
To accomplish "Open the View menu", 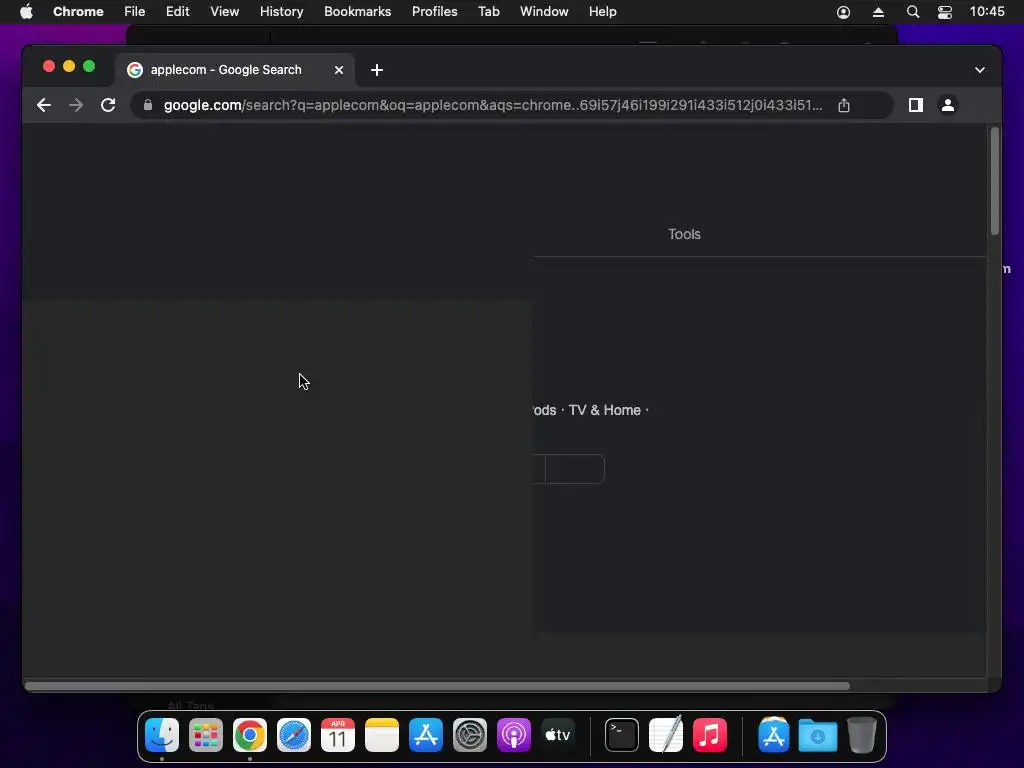I will (224, 12).
